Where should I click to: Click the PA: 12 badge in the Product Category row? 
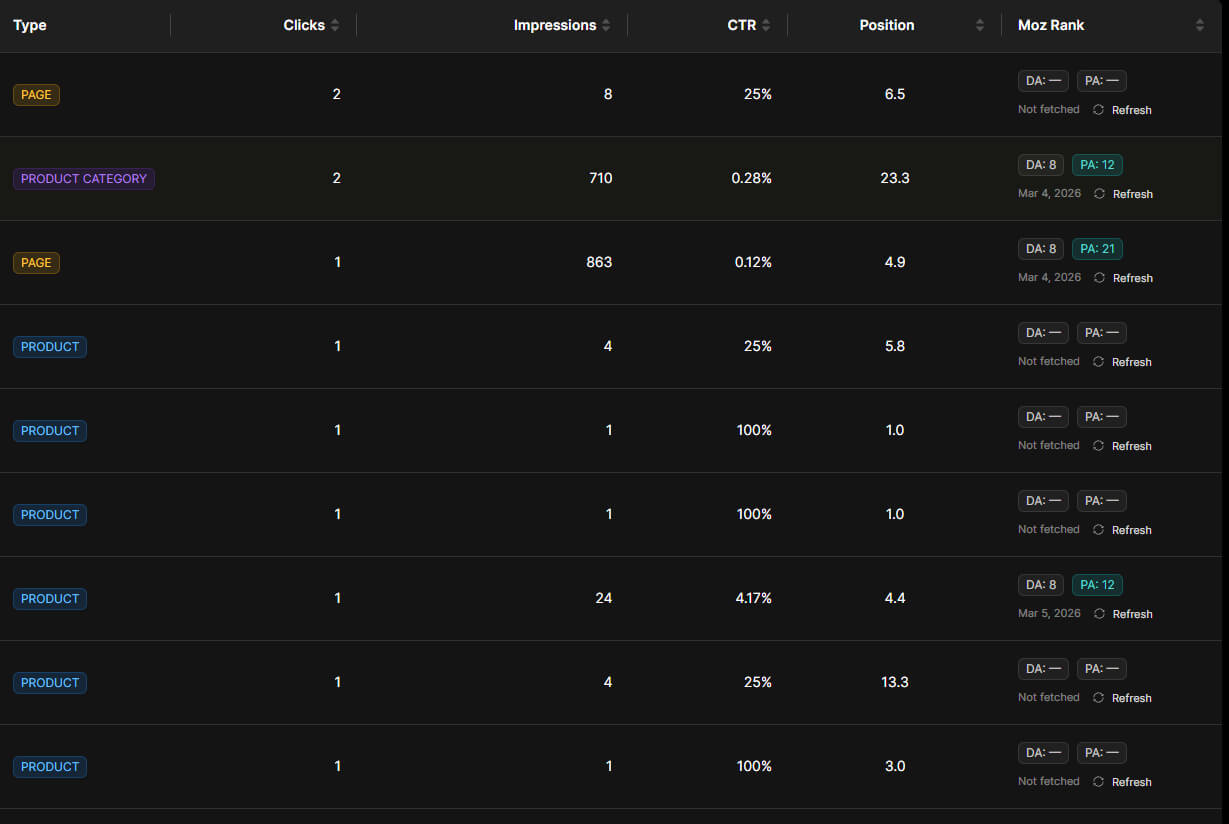[1097, 165]
